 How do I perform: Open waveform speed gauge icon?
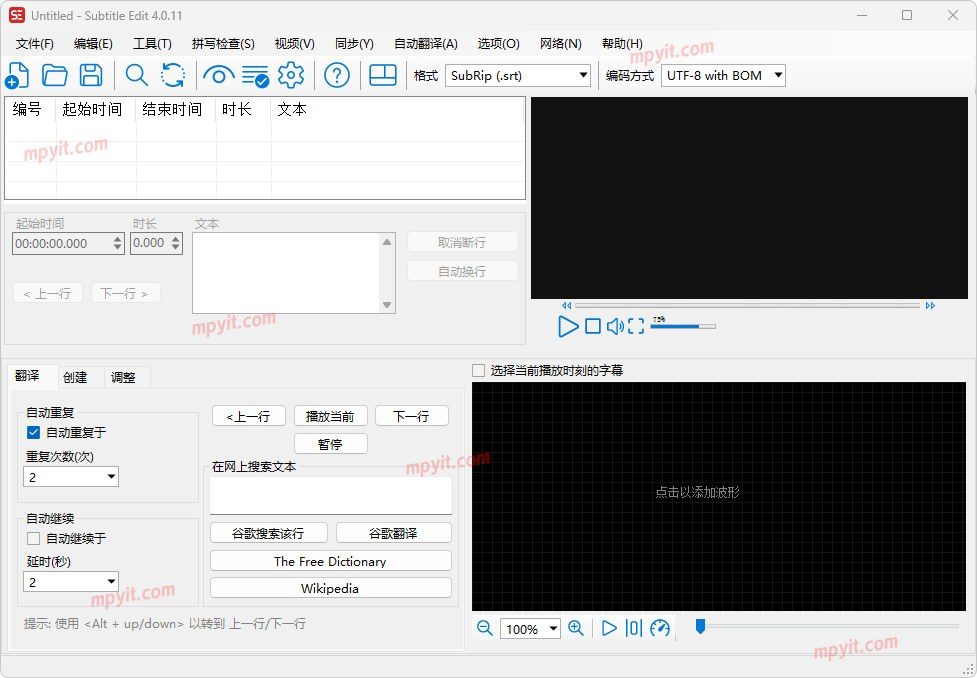point(660,628)
